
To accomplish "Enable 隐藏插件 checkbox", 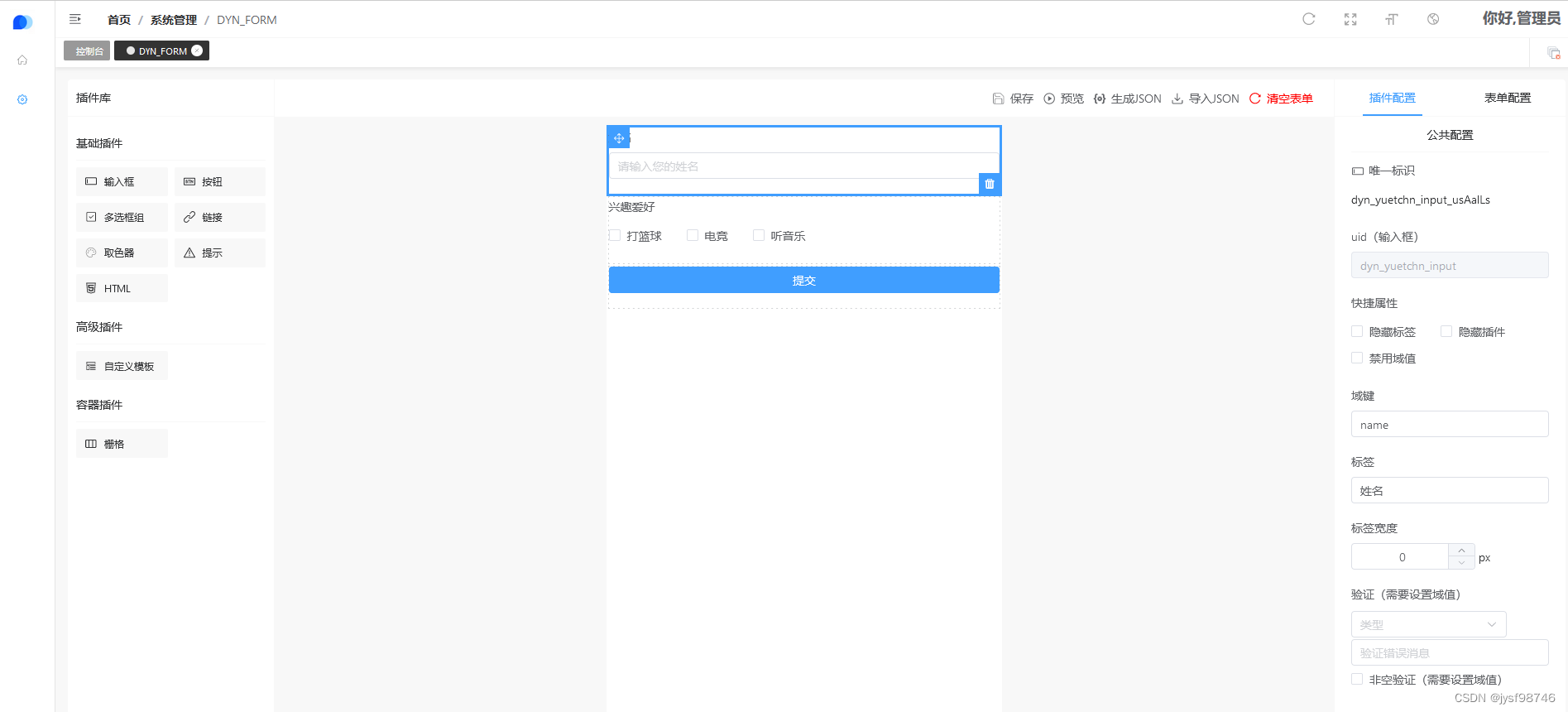I will coord(1446,331).
